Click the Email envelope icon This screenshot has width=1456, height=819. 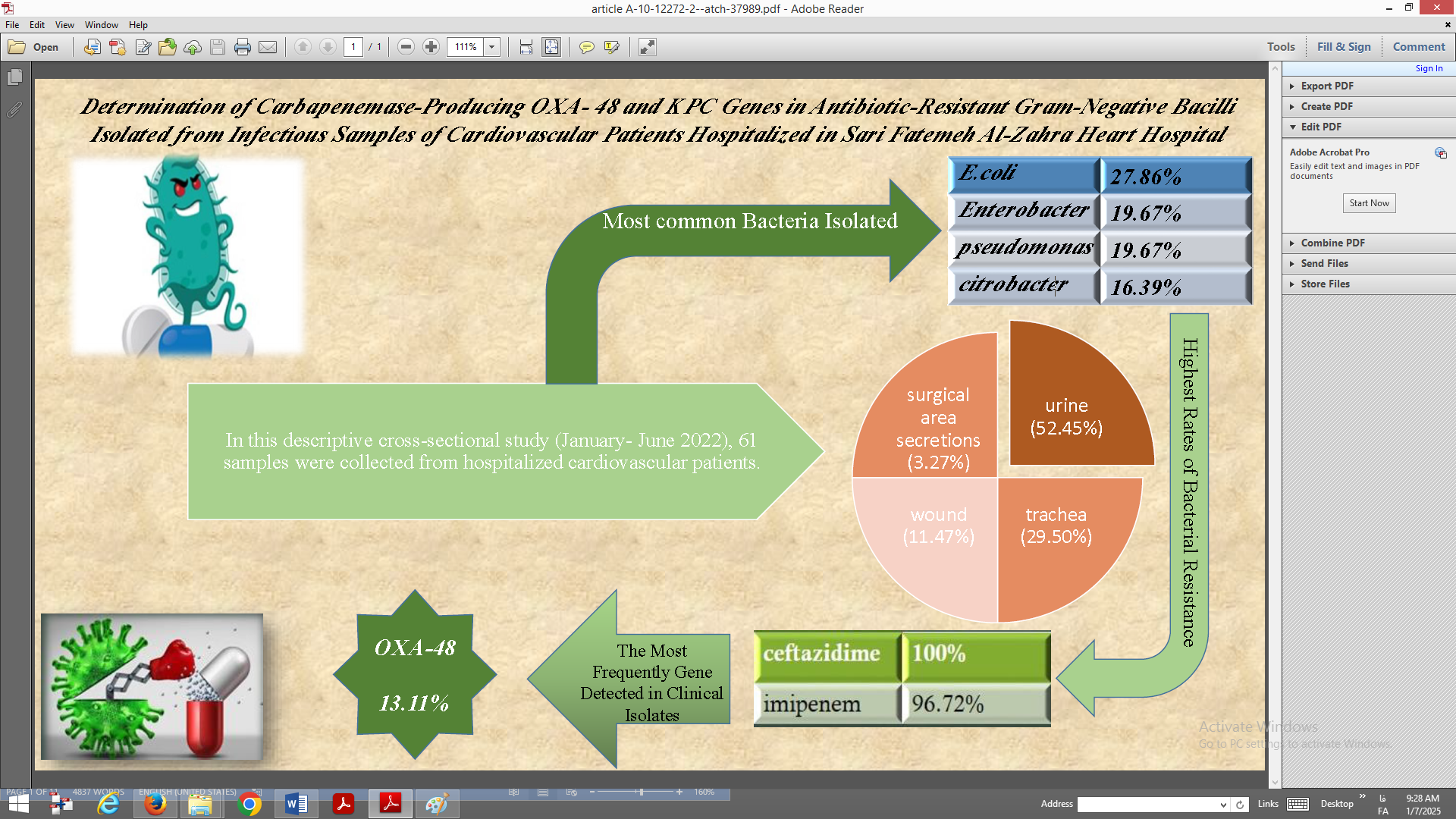coord(268,47)
